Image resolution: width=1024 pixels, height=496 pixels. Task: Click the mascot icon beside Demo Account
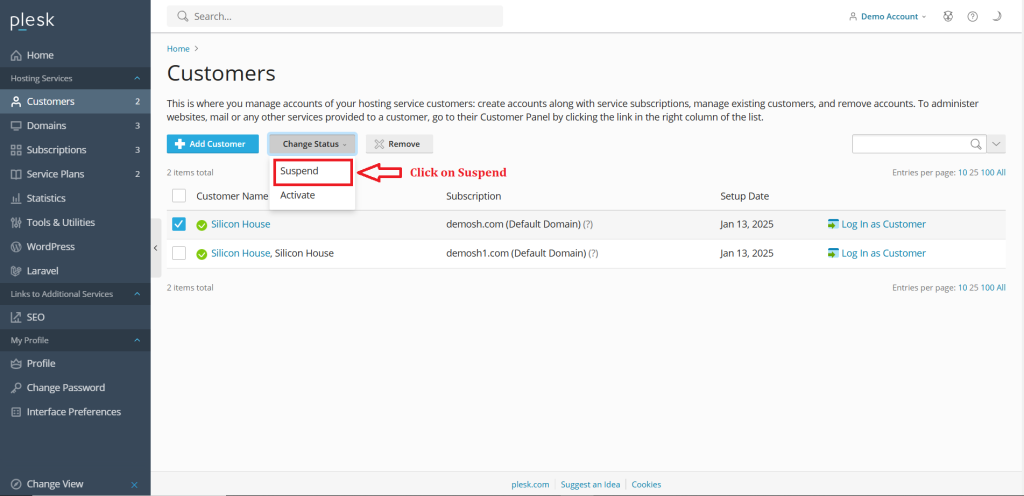(948, 17)
